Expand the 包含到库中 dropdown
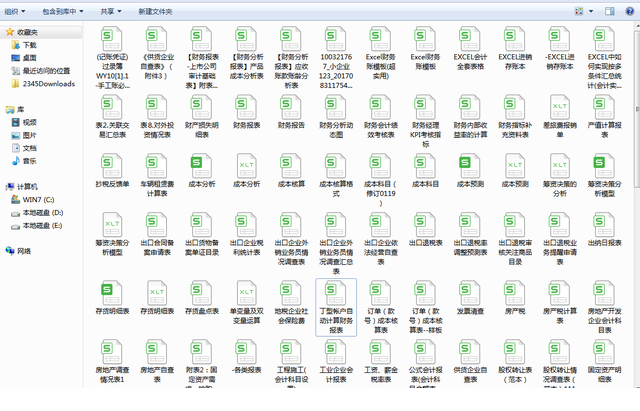 pos(63,11)
